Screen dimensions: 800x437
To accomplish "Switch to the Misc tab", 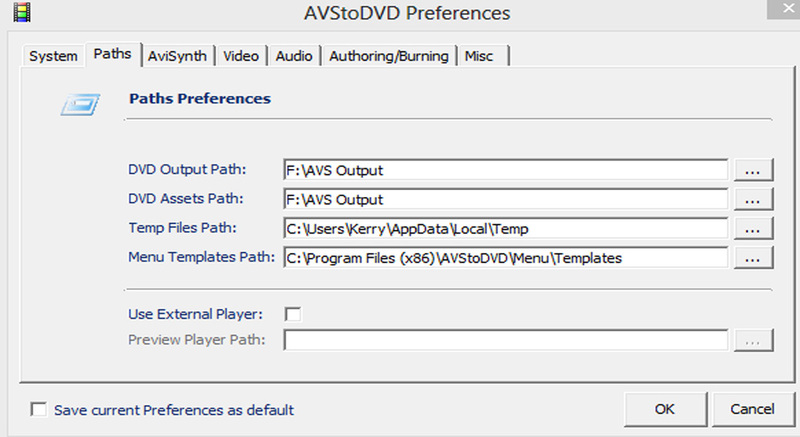I will 483,56.
